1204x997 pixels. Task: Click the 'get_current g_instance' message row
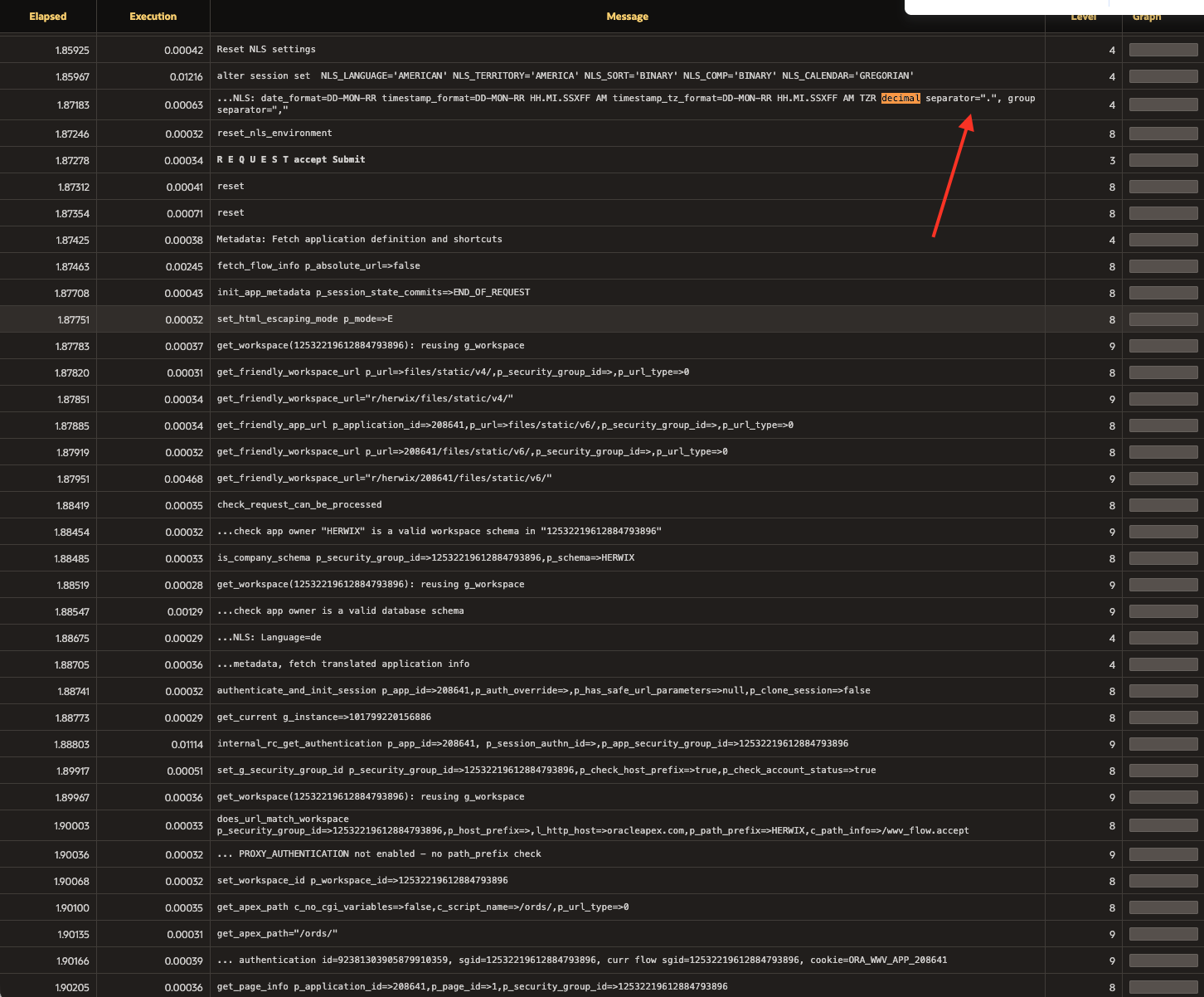click(323, 717)
